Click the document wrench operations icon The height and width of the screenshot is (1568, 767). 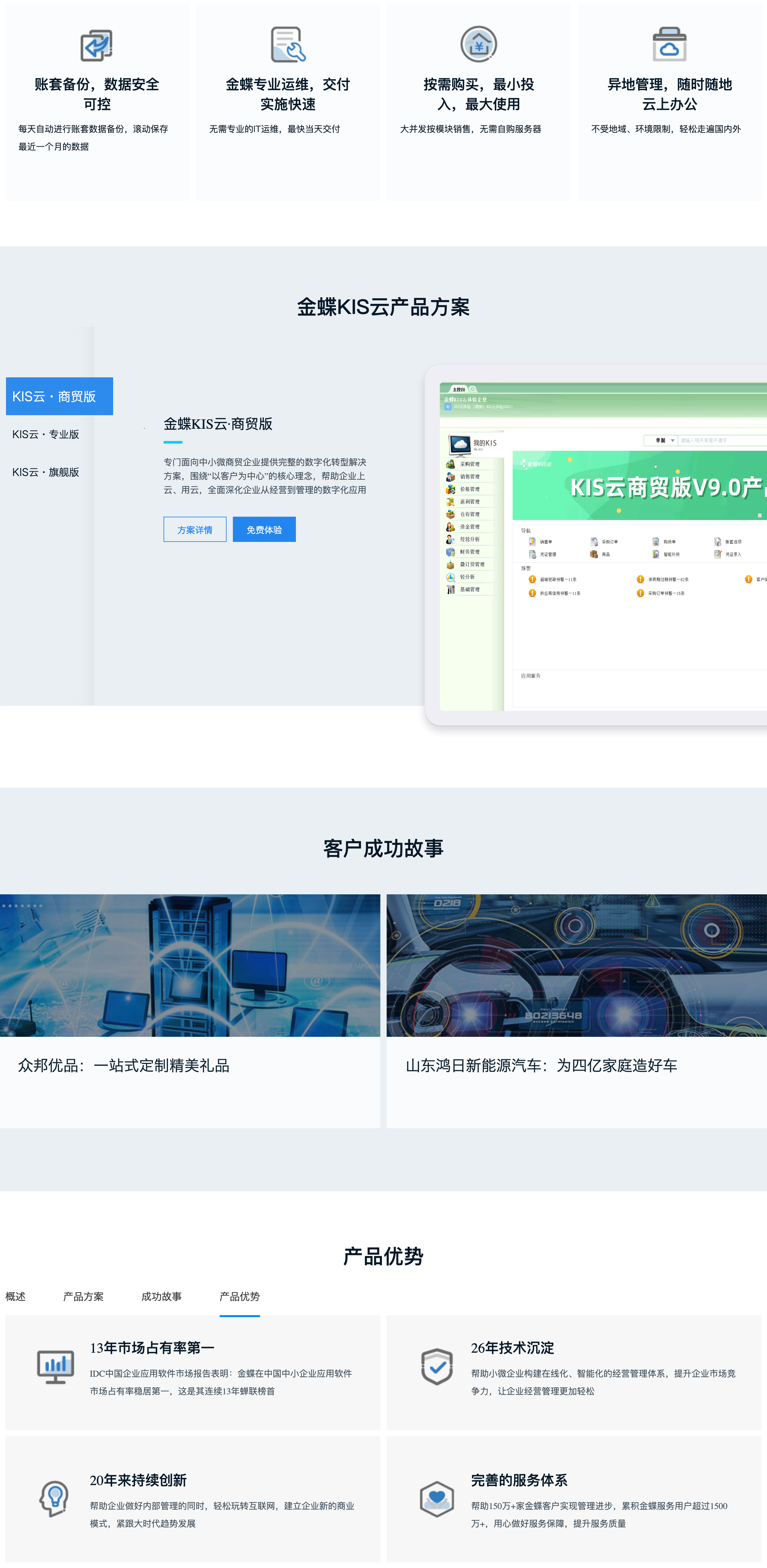tap(288, 44)
